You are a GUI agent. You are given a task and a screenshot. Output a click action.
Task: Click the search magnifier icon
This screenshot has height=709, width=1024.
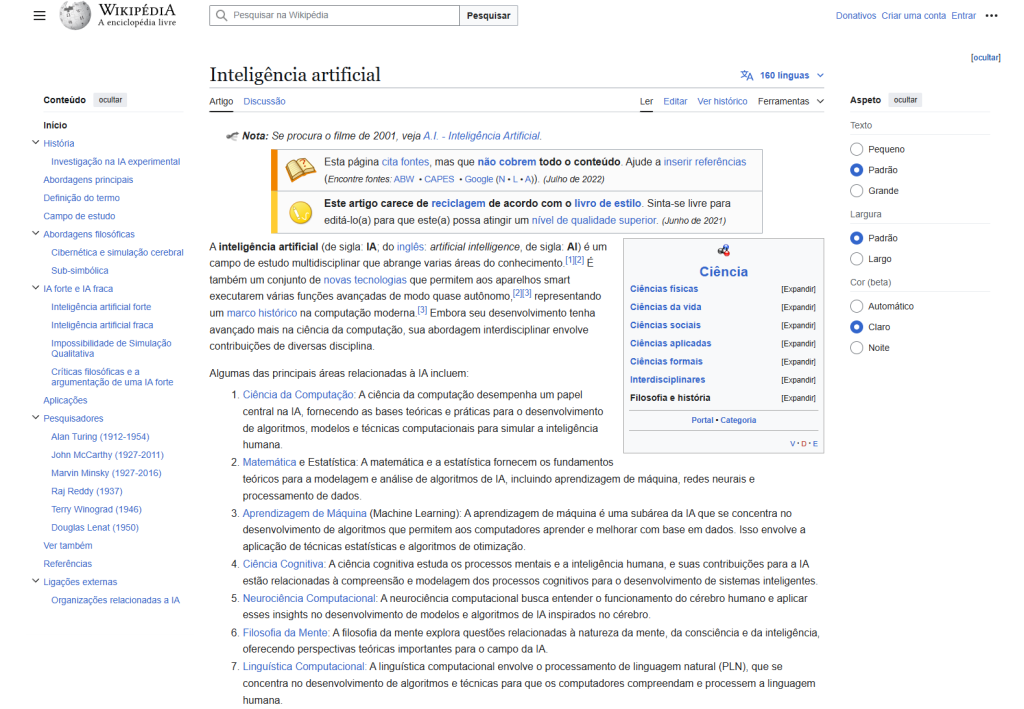(x=222, y=16)
